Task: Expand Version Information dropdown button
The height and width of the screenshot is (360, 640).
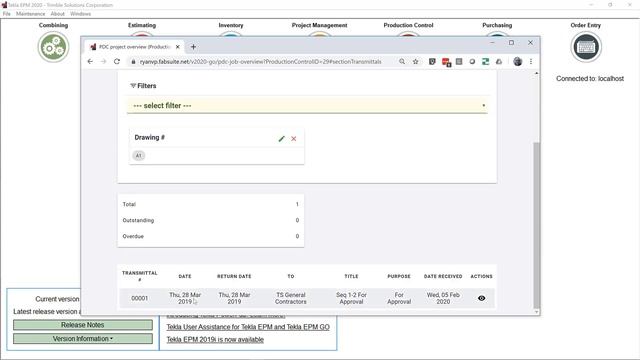Action: pyautogui.click(x=83, y=339)
